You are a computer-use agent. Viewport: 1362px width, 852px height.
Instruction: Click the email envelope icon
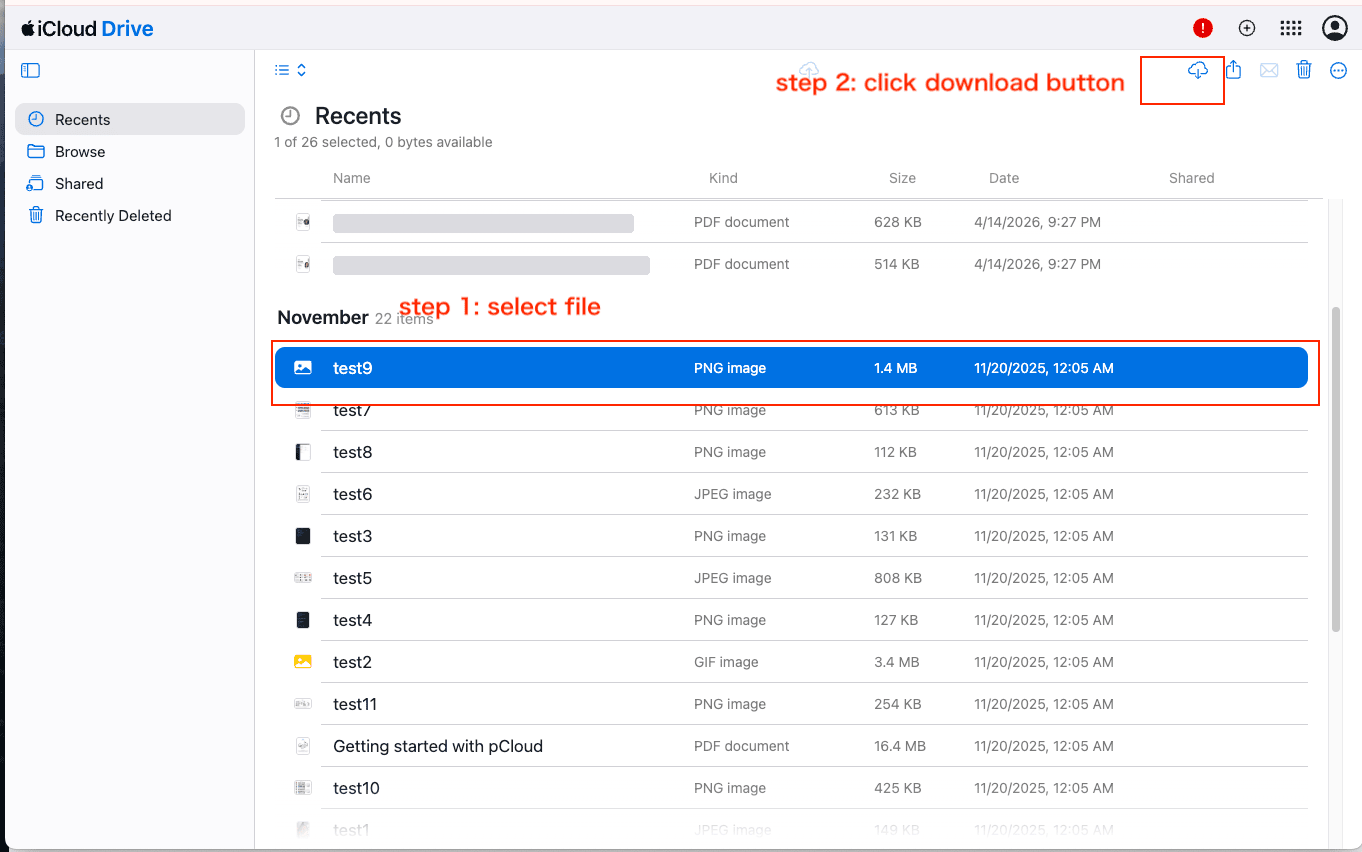[1269, 70]
